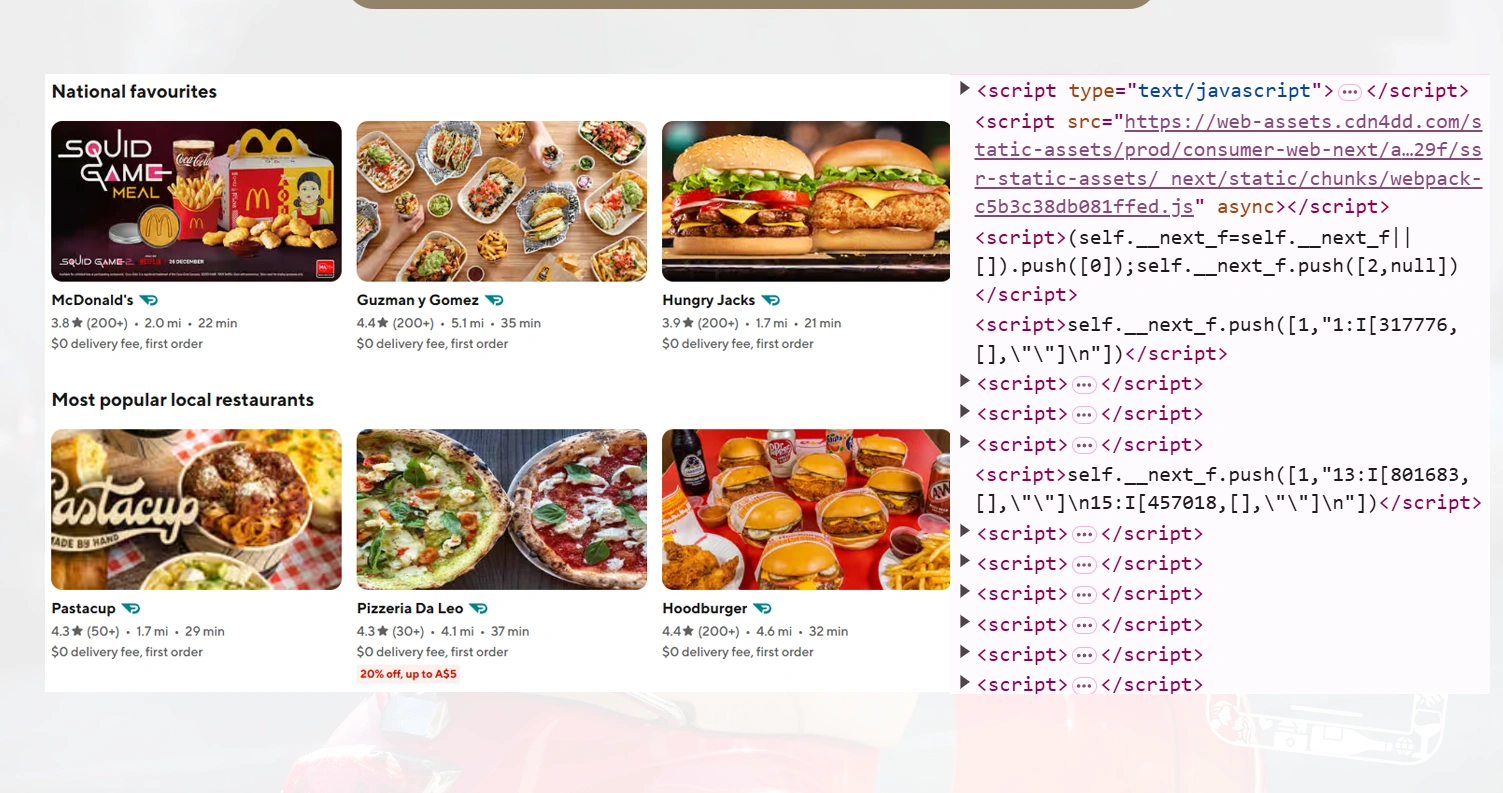Click the Squid Game Meal promotional image
The height and width of the screenshot is (793, 1503).
(x=196, y=200)
